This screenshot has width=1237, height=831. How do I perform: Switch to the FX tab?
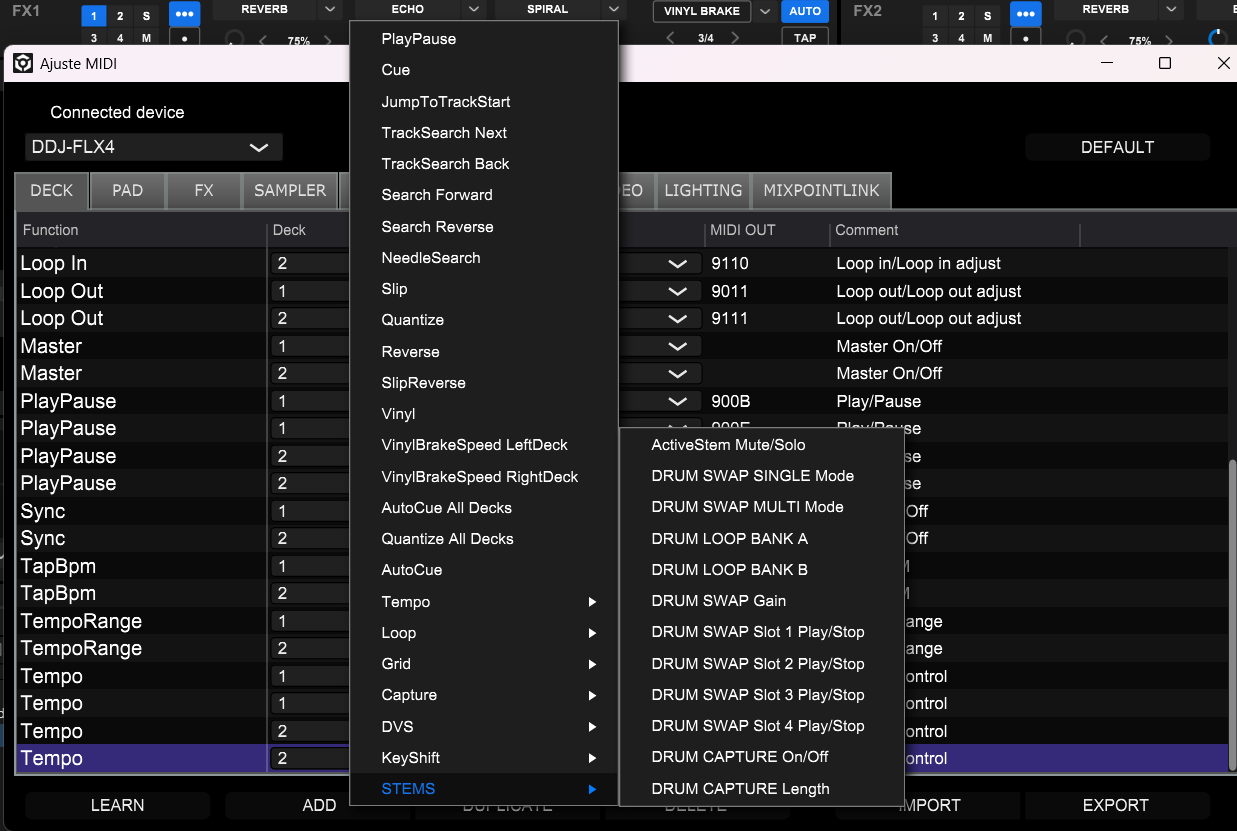coord(204,191)
